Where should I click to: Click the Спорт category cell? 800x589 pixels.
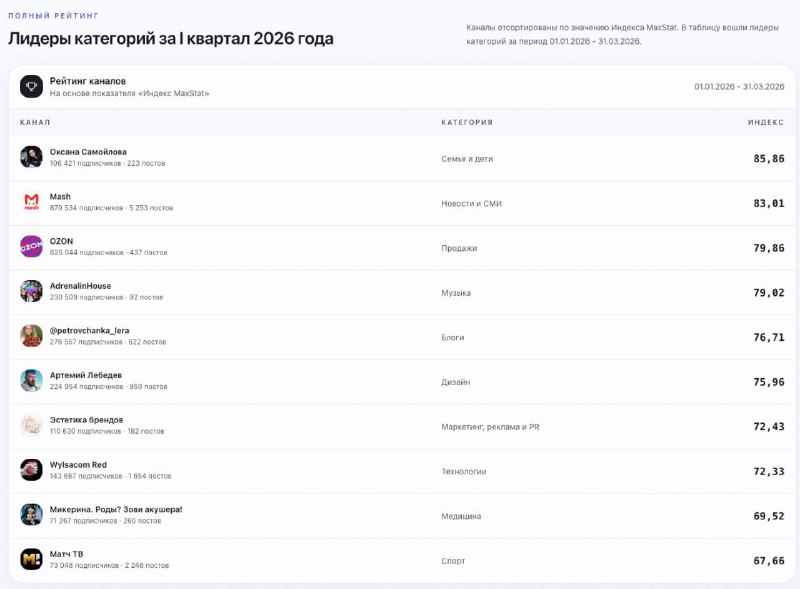[453, 561]
